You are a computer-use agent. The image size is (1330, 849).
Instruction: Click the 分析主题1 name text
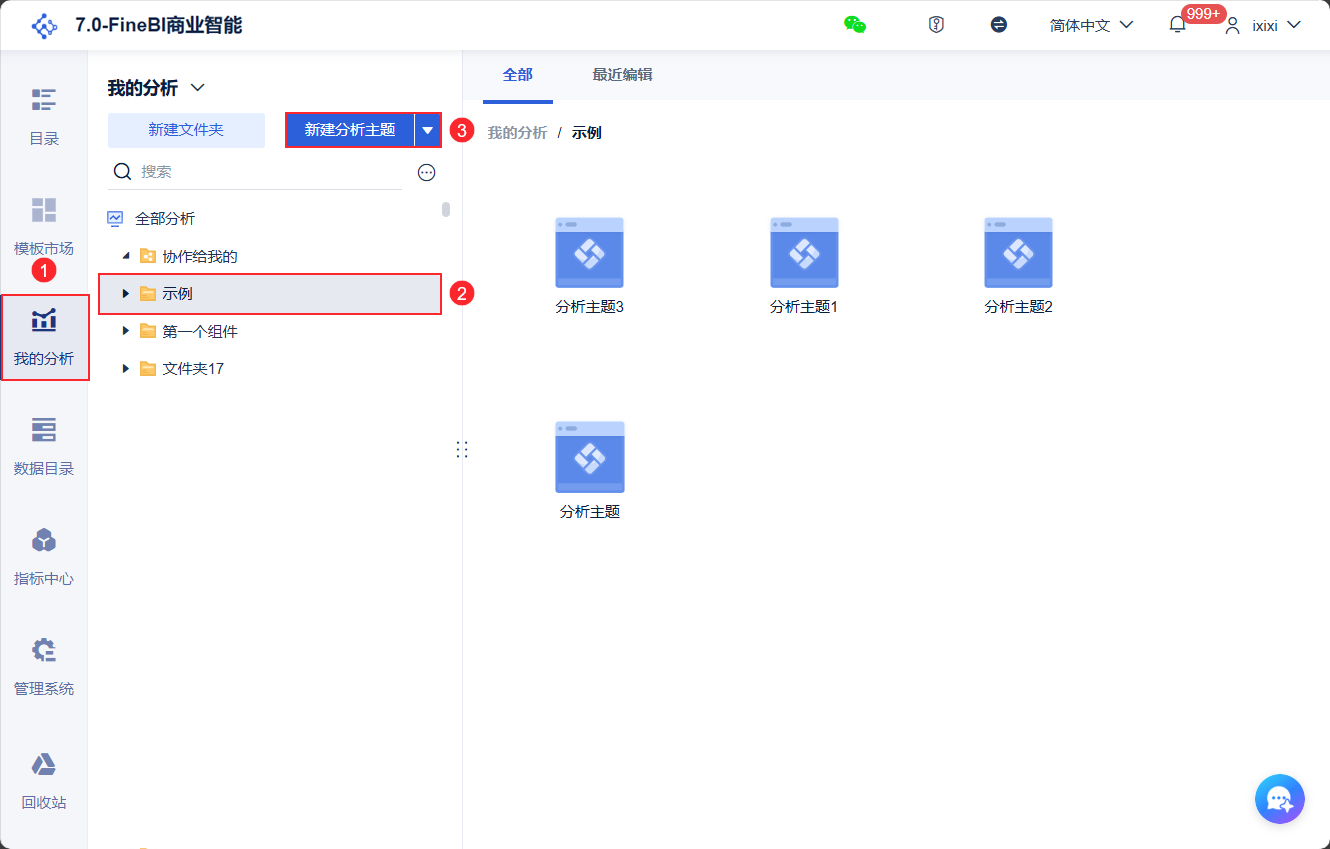coord(804,307)
